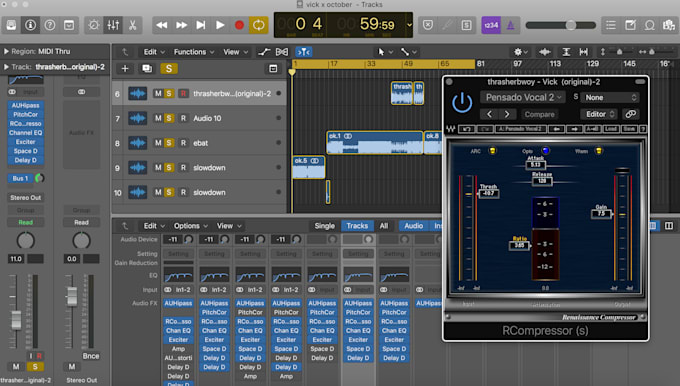
Task: Go to the next plugin preset arrow
Action: pyautogui.click(x=507, y=114)
